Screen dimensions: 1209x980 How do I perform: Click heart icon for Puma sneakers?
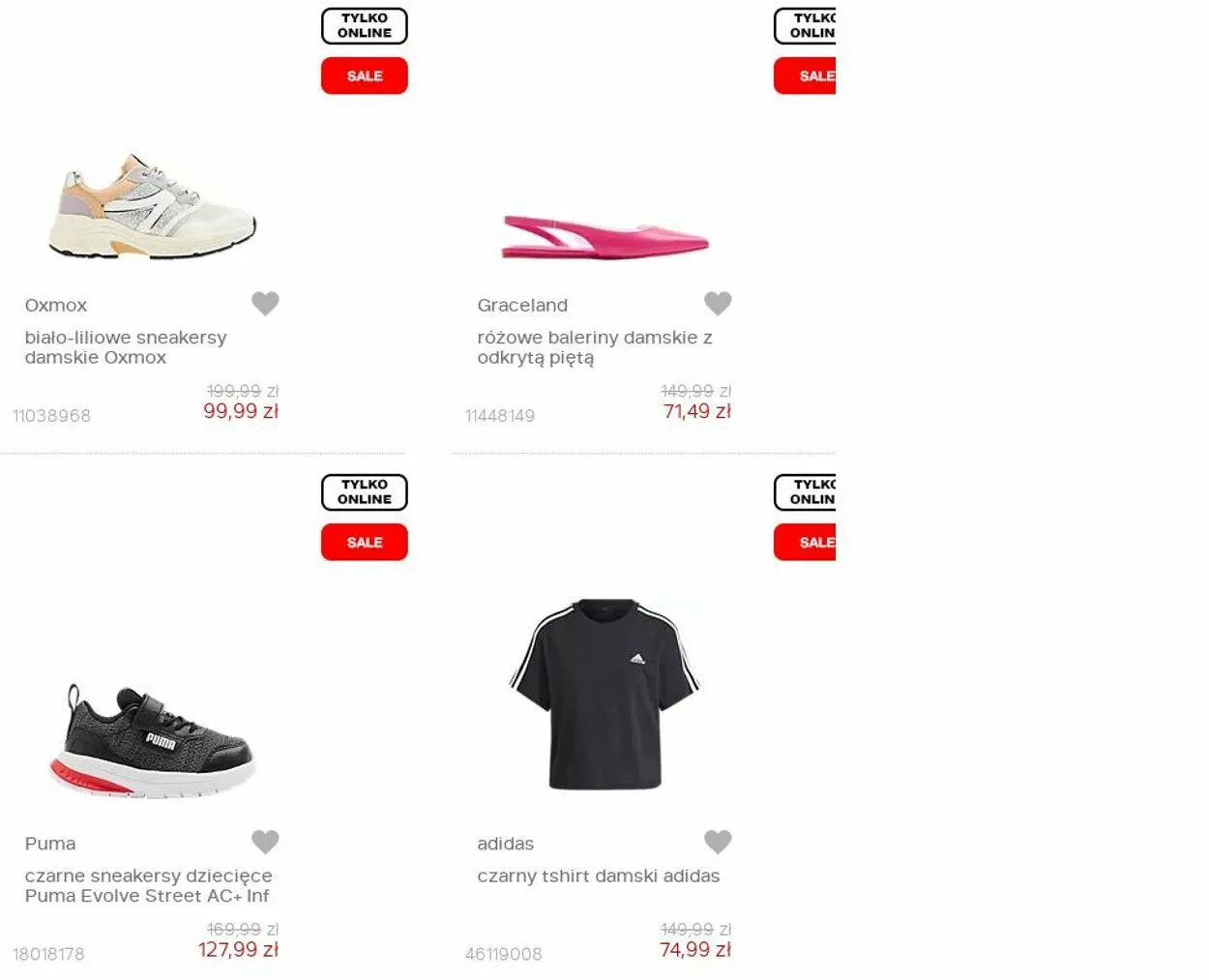tap(265, 842)
